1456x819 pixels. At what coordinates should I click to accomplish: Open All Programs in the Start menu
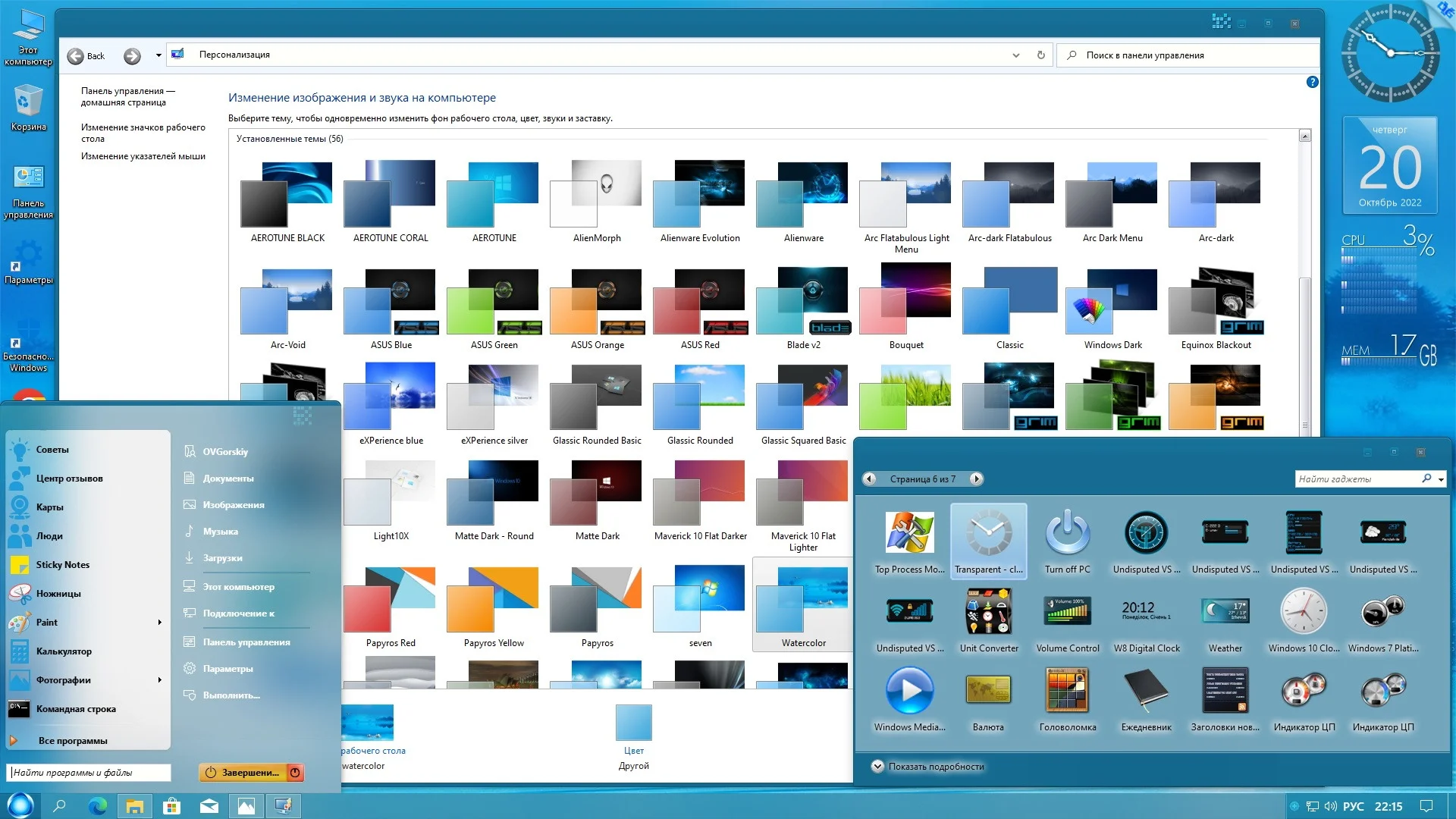(x=72, y=741)
